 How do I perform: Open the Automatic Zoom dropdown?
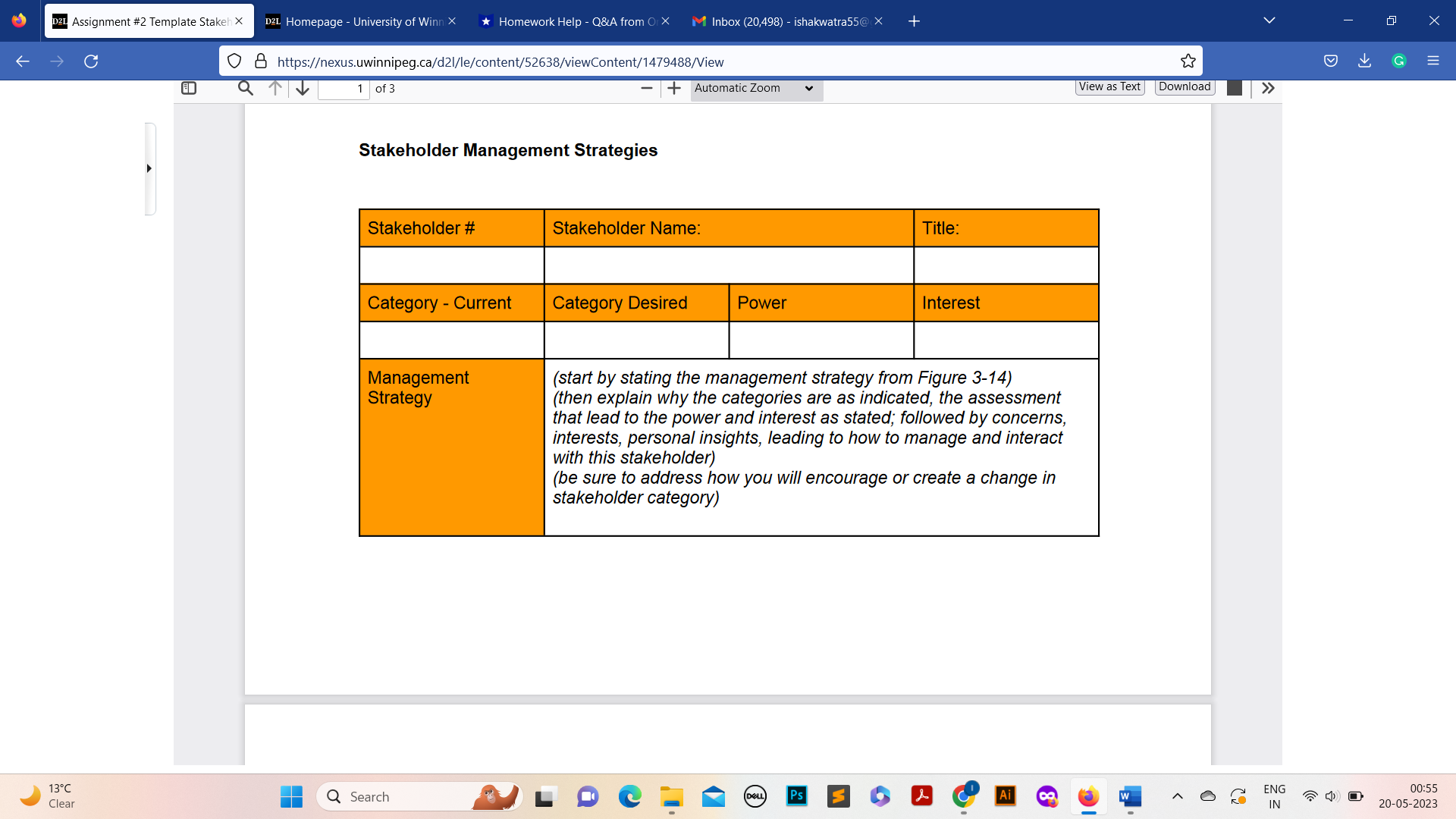point(754,88)
